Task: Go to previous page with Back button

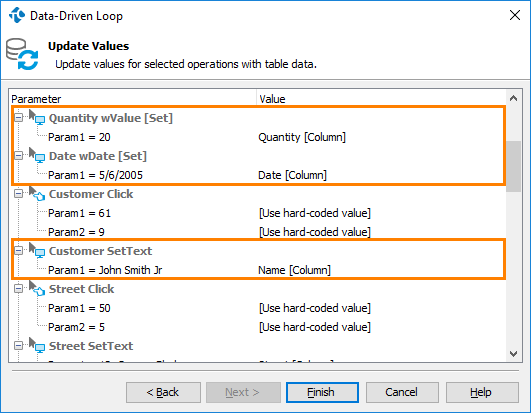Action: pos(163,392)
